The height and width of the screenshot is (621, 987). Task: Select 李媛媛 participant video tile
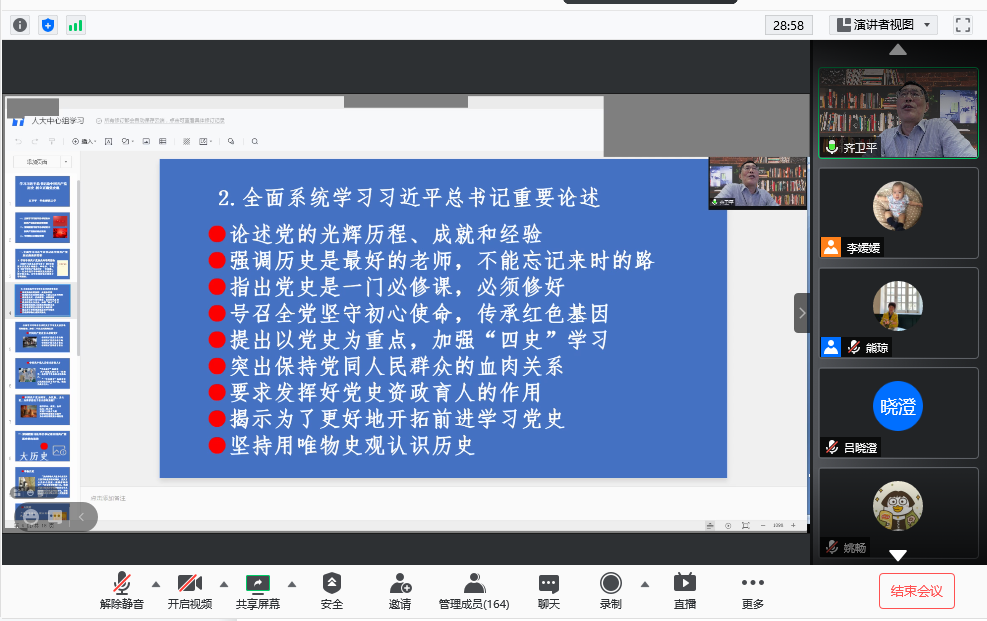[x=898, y=213]
